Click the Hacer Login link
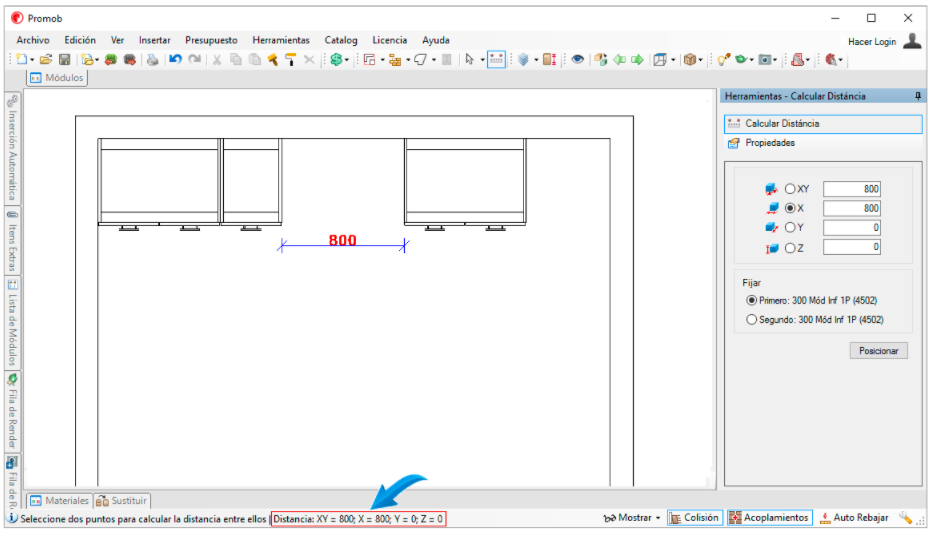The image size is (933, 536). pos(872,42)
